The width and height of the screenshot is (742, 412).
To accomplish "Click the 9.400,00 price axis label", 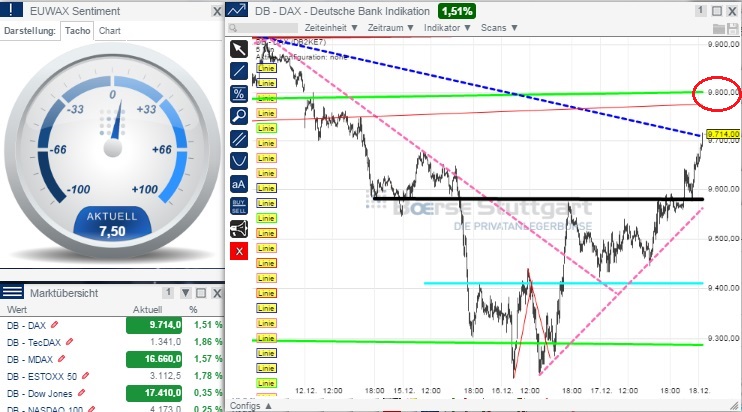I will 723,288.
